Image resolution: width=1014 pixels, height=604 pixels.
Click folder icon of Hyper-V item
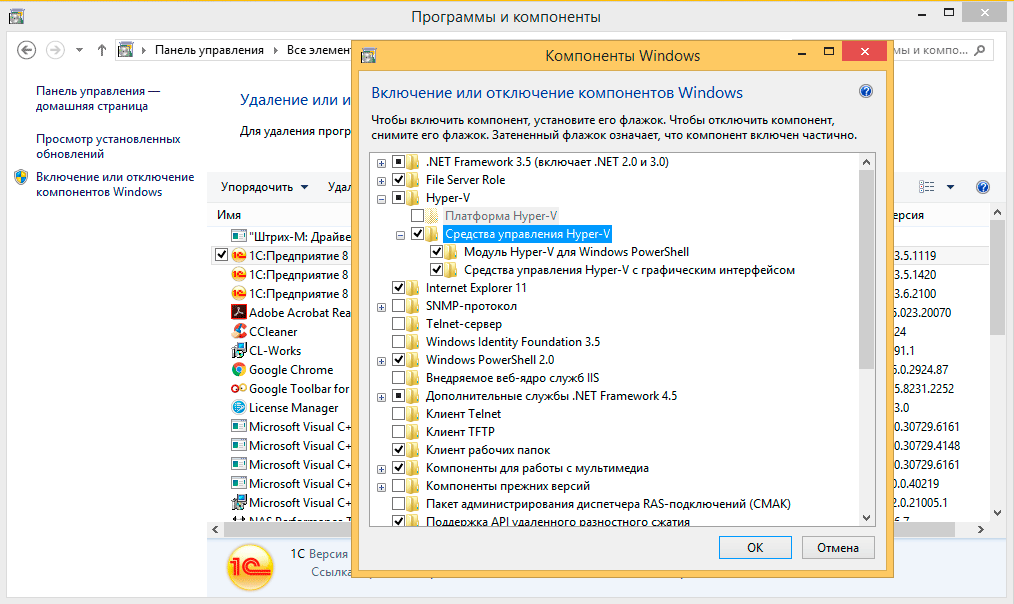[413, 198]
